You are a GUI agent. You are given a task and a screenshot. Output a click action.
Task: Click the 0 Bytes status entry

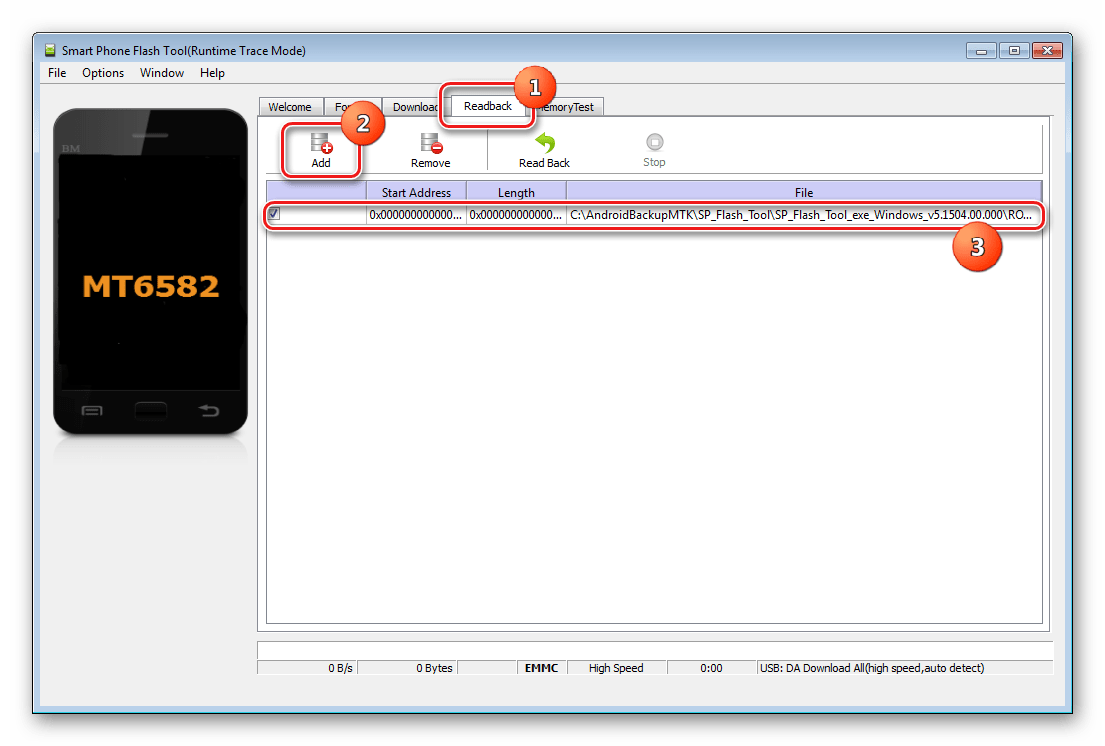coord(408,667)
